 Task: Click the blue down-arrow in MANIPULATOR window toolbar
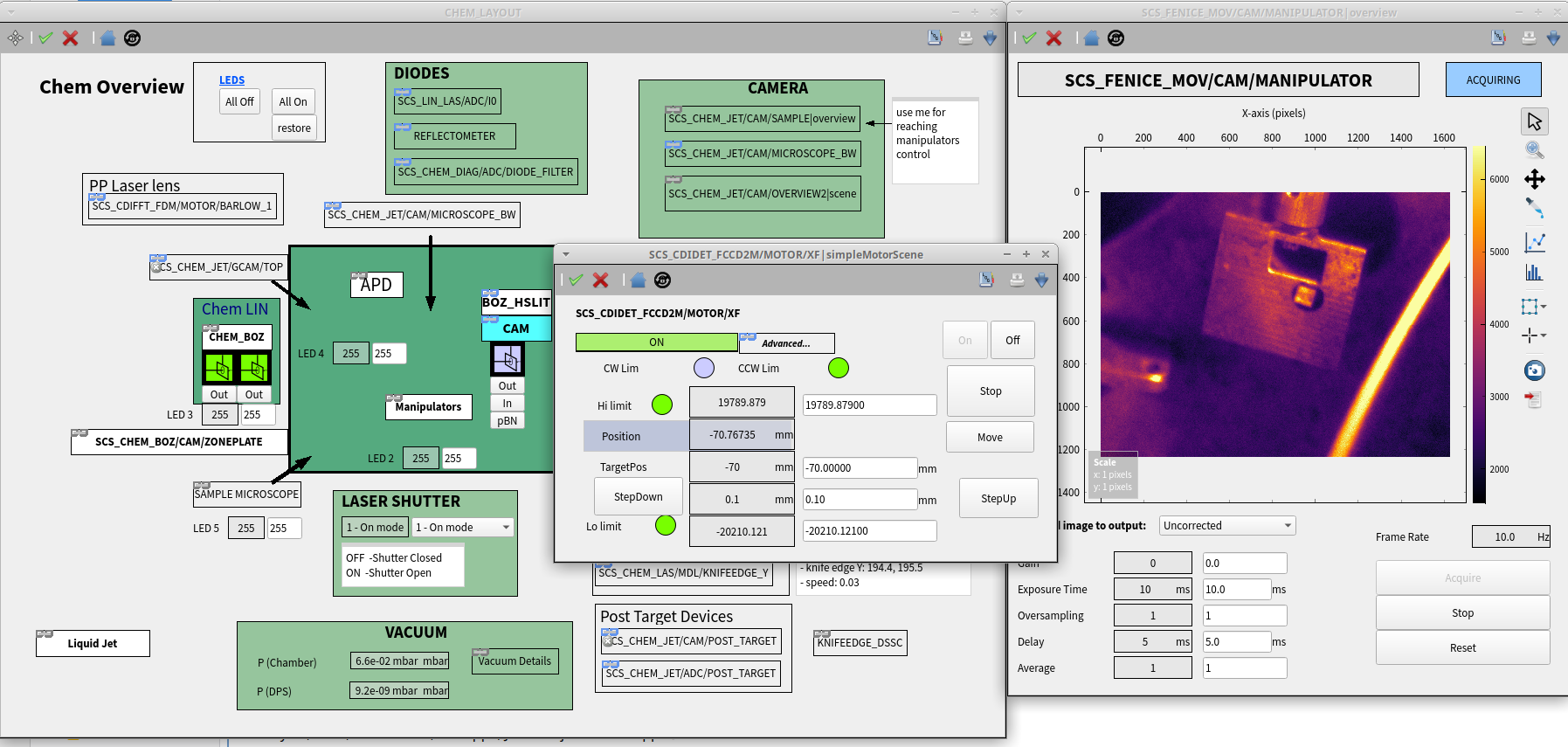pos(1553,38)
